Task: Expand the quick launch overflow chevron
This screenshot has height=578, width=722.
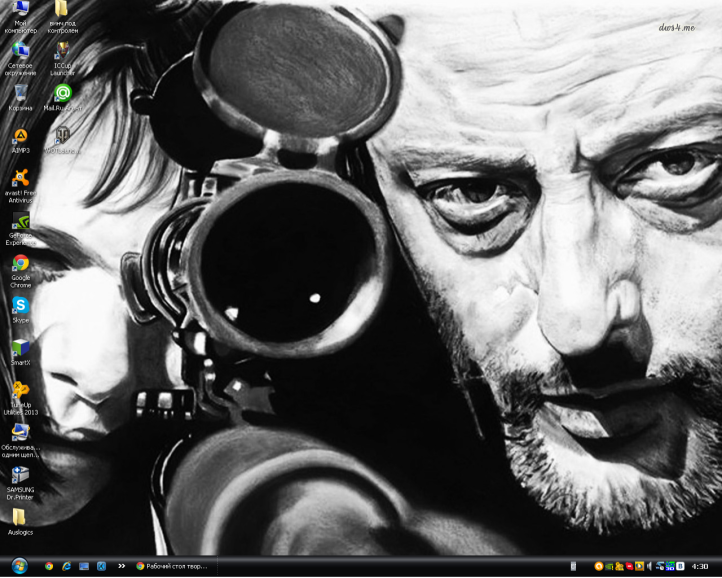Action: pos(122,566)
